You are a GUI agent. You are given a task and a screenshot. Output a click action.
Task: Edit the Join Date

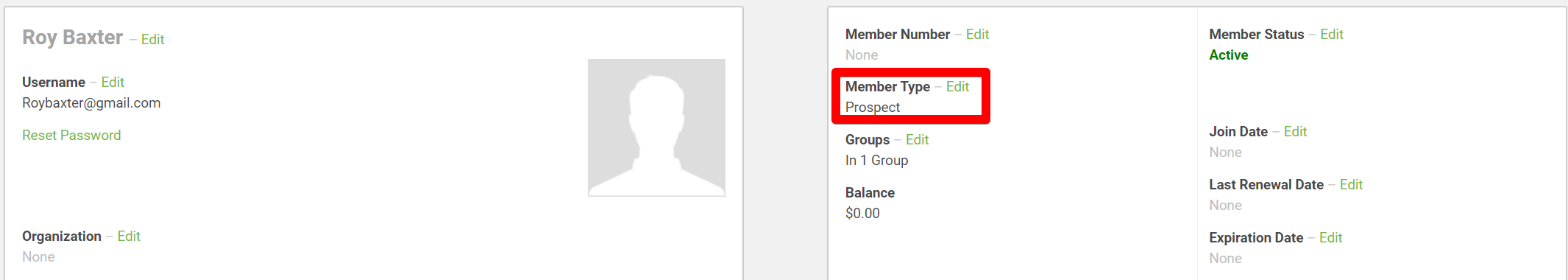1295,132
